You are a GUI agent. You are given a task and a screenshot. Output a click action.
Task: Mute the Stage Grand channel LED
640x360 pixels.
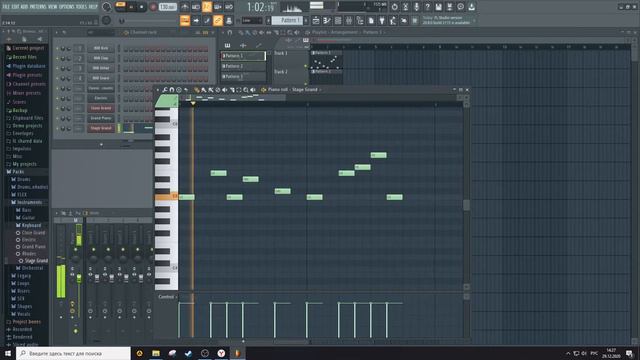(58, 128)
